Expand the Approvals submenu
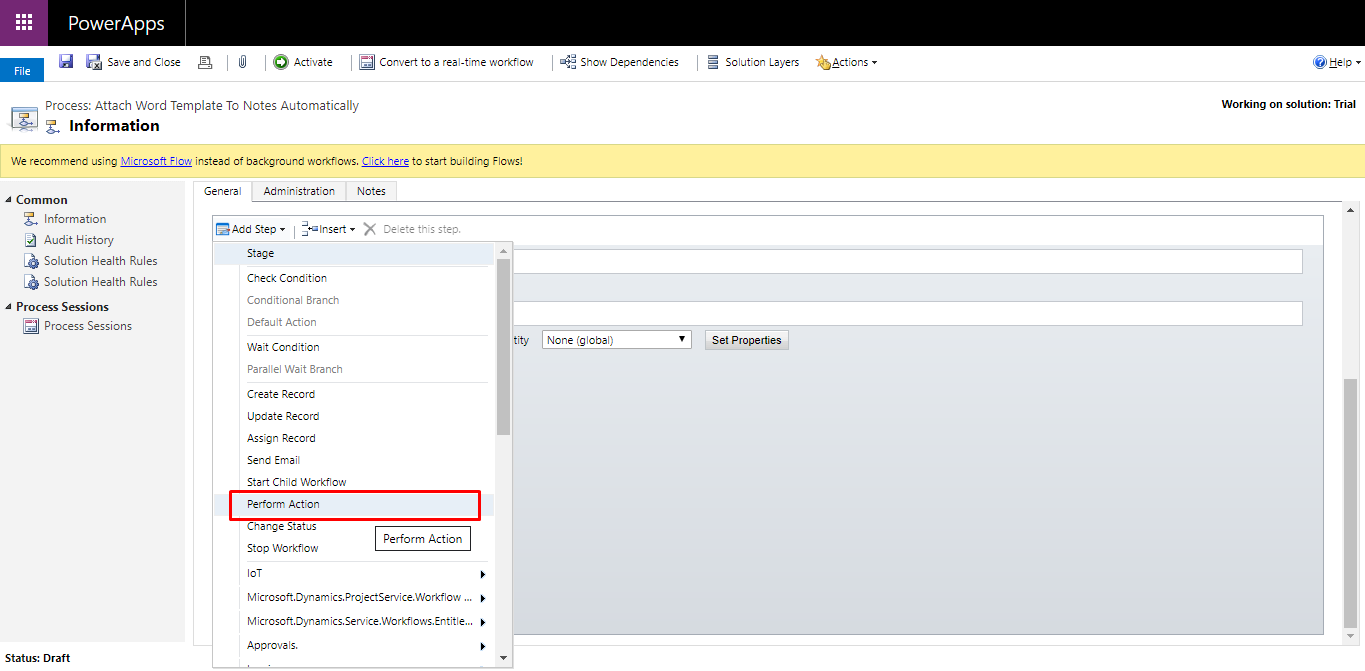This screenshot has width=1365, height=671. tap(354, 646)
